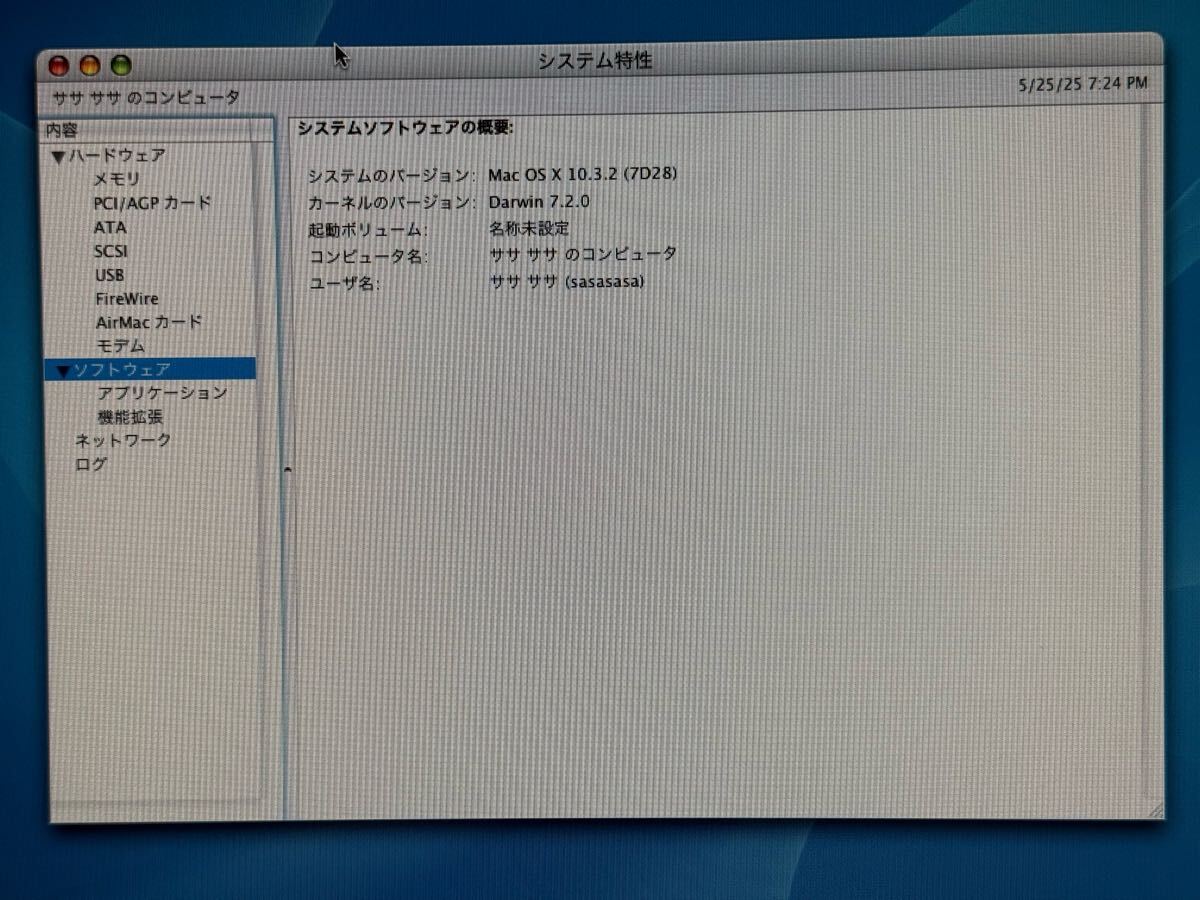
Task: Click the sidebar splitter handle
Action: (x=287, y=468)
